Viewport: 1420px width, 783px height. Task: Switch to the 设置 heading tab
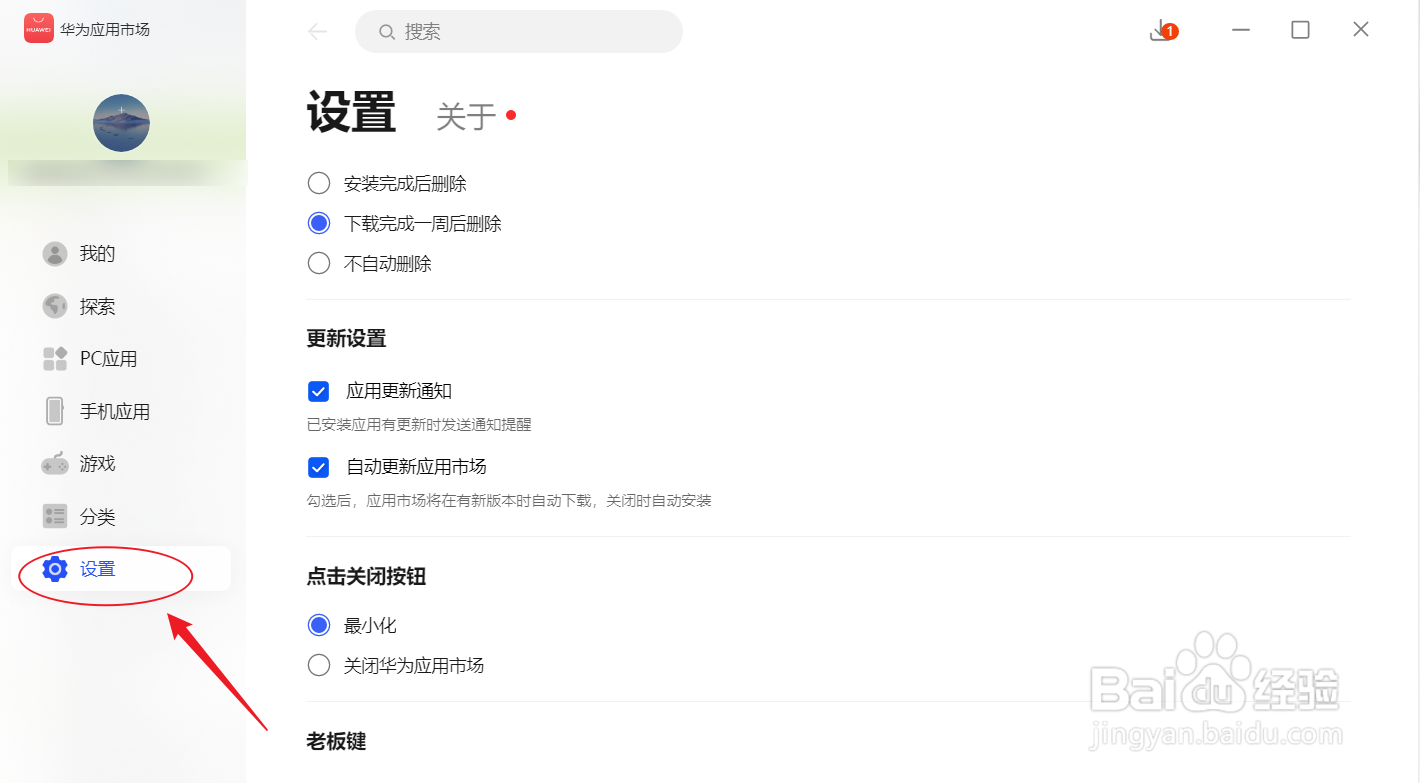(351, 112)
